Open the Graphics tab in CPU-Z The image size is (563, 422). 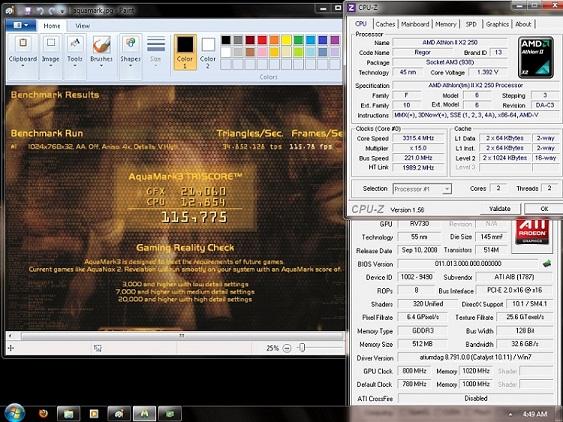pos(497,24)
